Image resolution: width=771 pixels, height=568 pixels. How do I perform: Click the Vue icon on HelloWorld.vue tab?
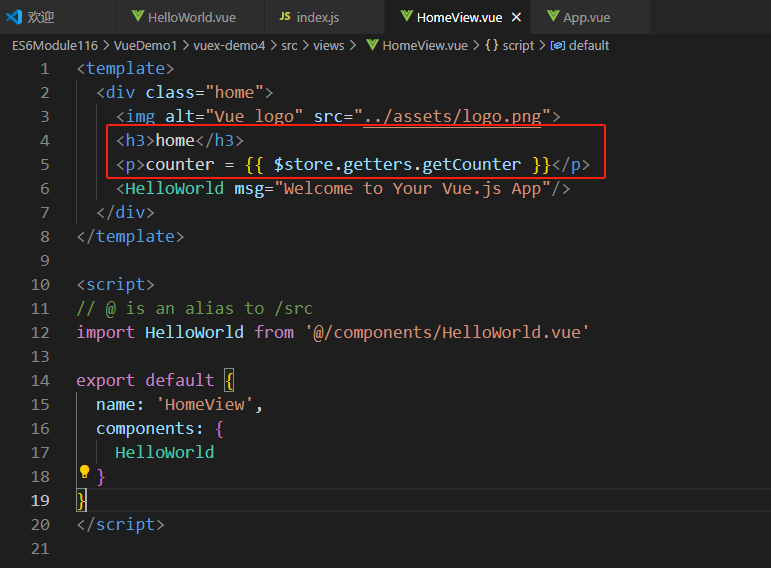138,16
